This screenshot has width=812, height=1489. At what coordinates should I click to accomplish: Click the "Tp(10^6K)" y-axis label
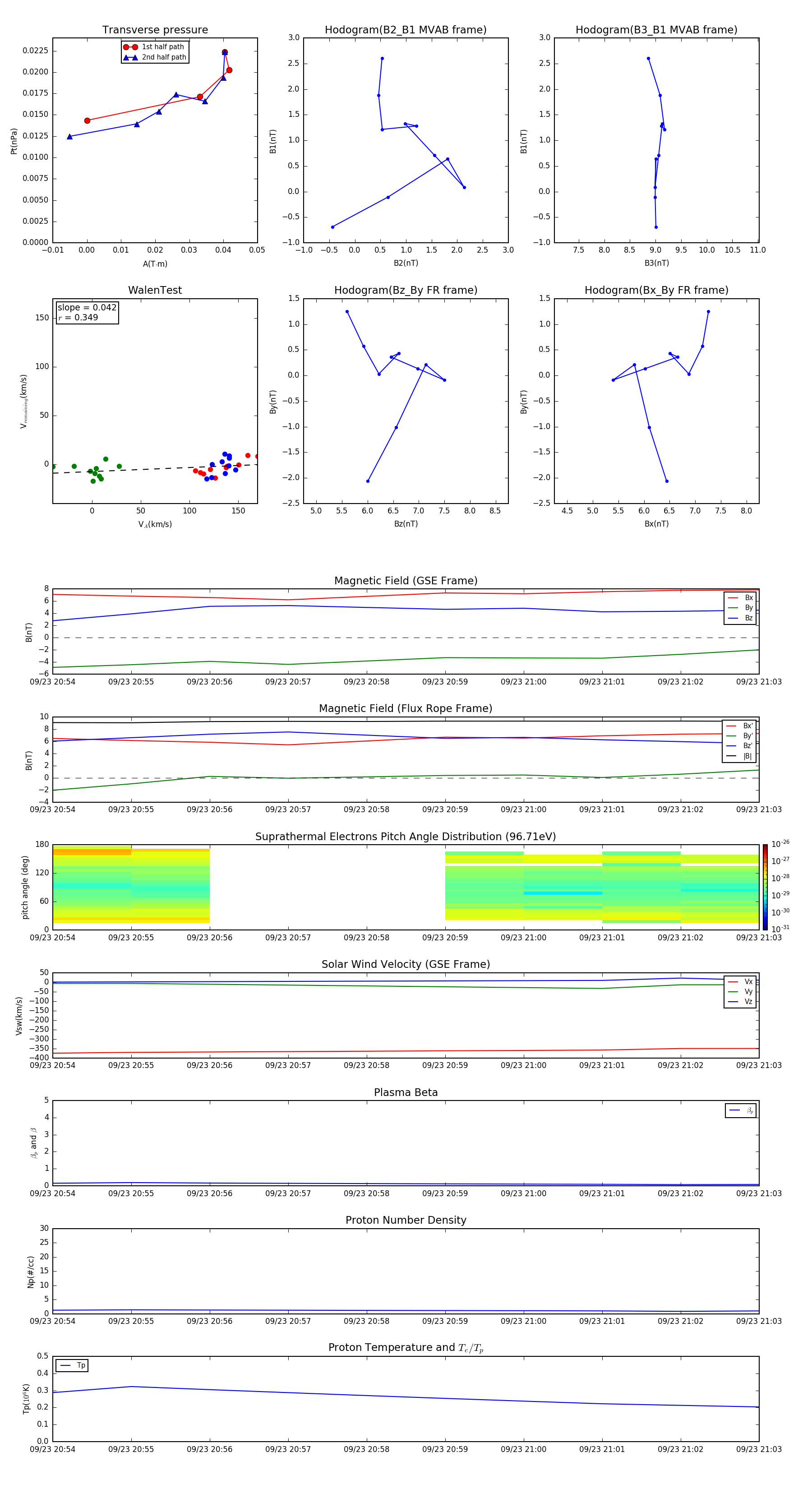pyautogui.click(x=27, y=1399)
